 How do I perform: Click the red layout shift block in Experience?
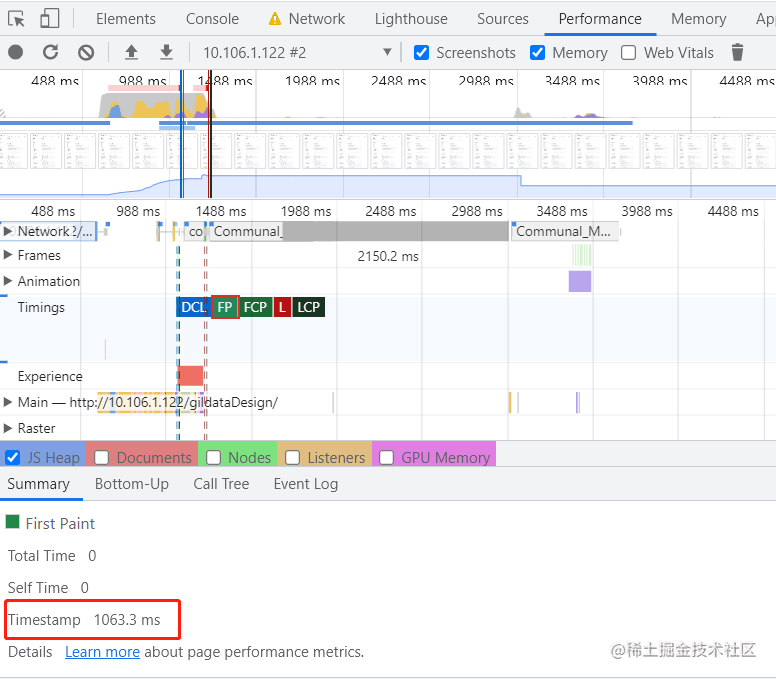pos(191,376)
